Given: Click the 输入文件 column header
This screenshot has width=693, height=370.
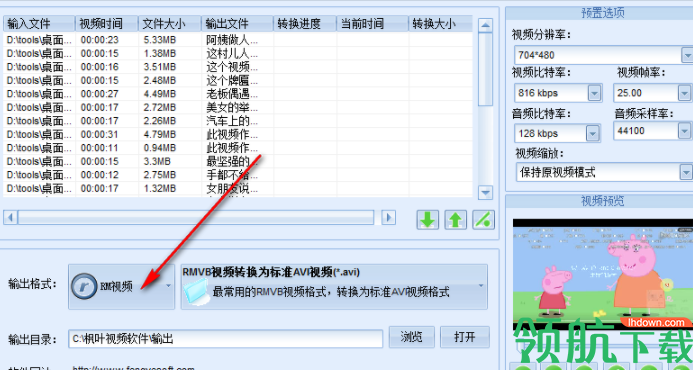Looking at the screenshot, I should [39, 23].
